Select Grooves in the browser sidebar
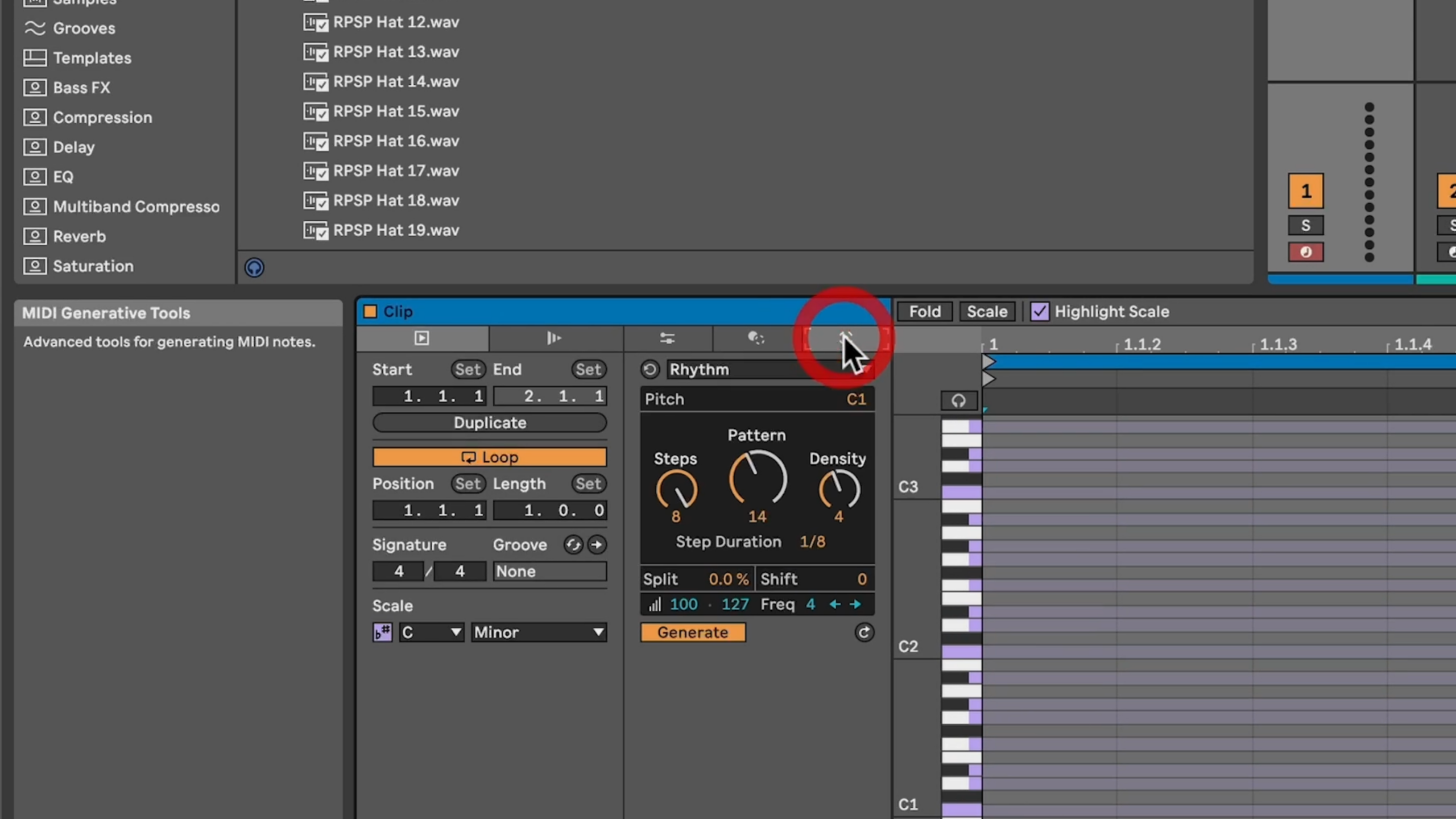 tap(84, 28)
